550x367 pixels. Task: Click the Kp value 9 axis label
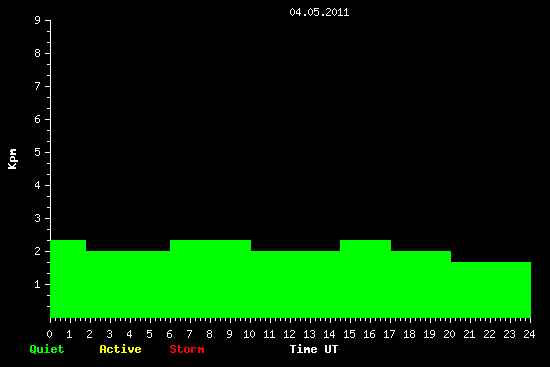pos(38,20)
